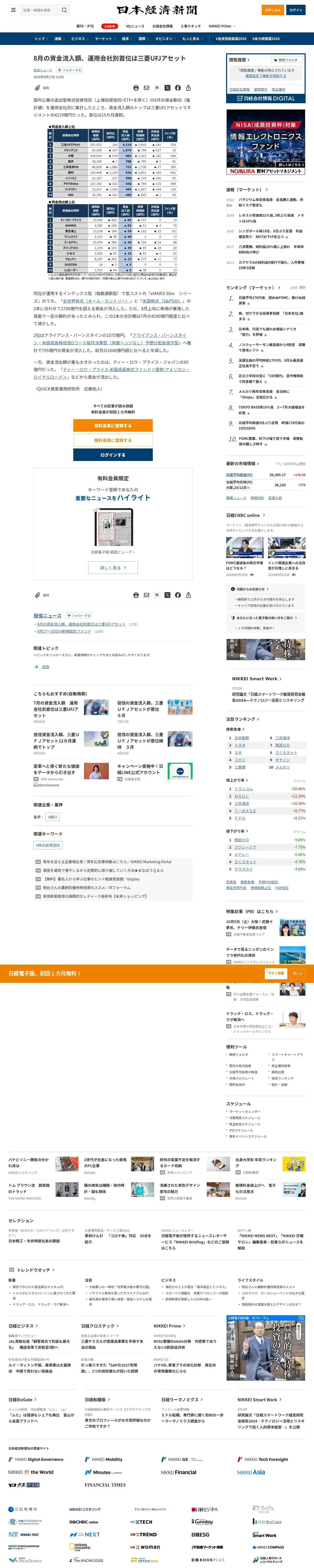
Task: Click the print icon below the article
Action: 136,595
